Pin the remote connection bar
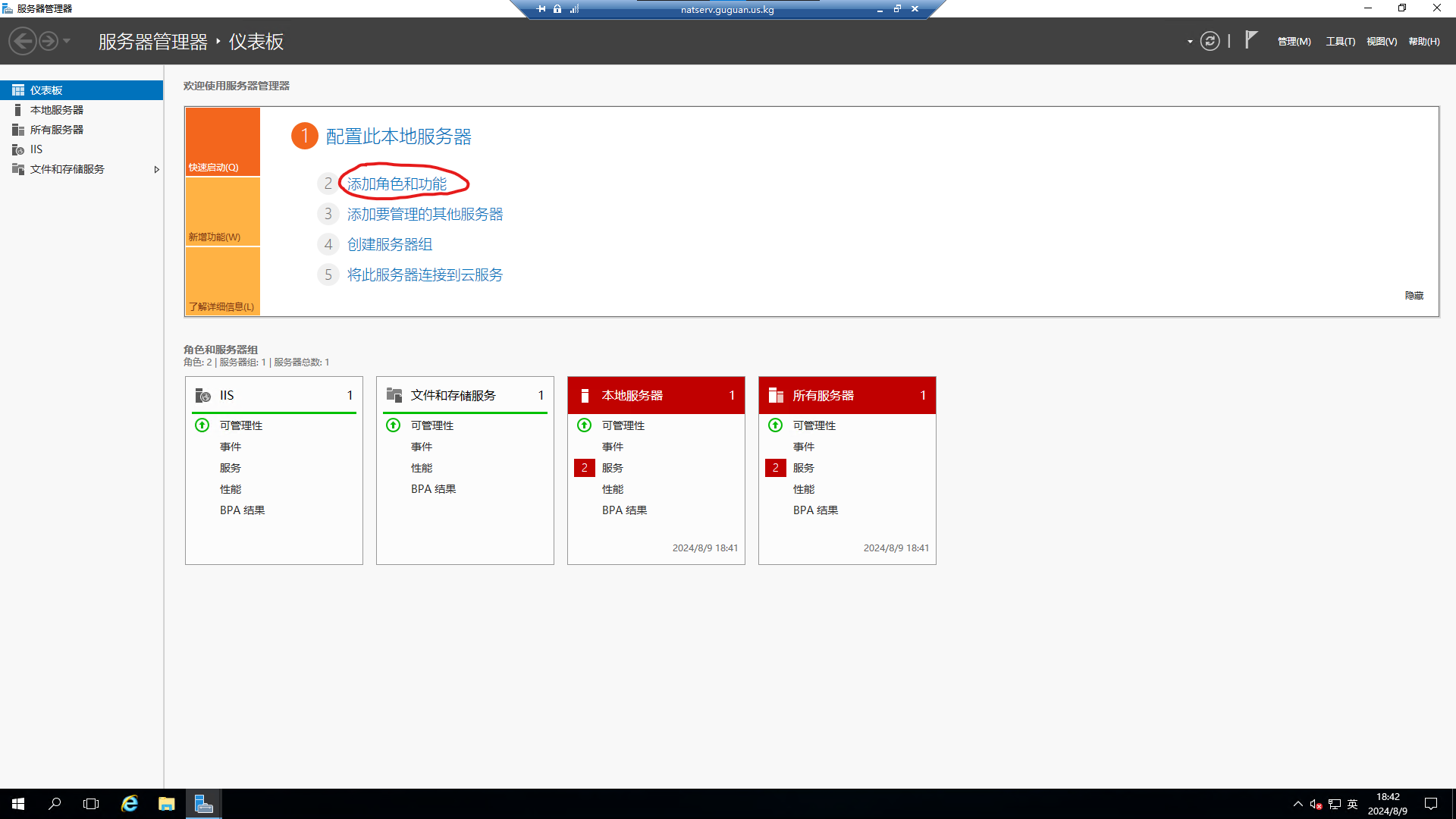1456x819 pixels. (541, 9)
